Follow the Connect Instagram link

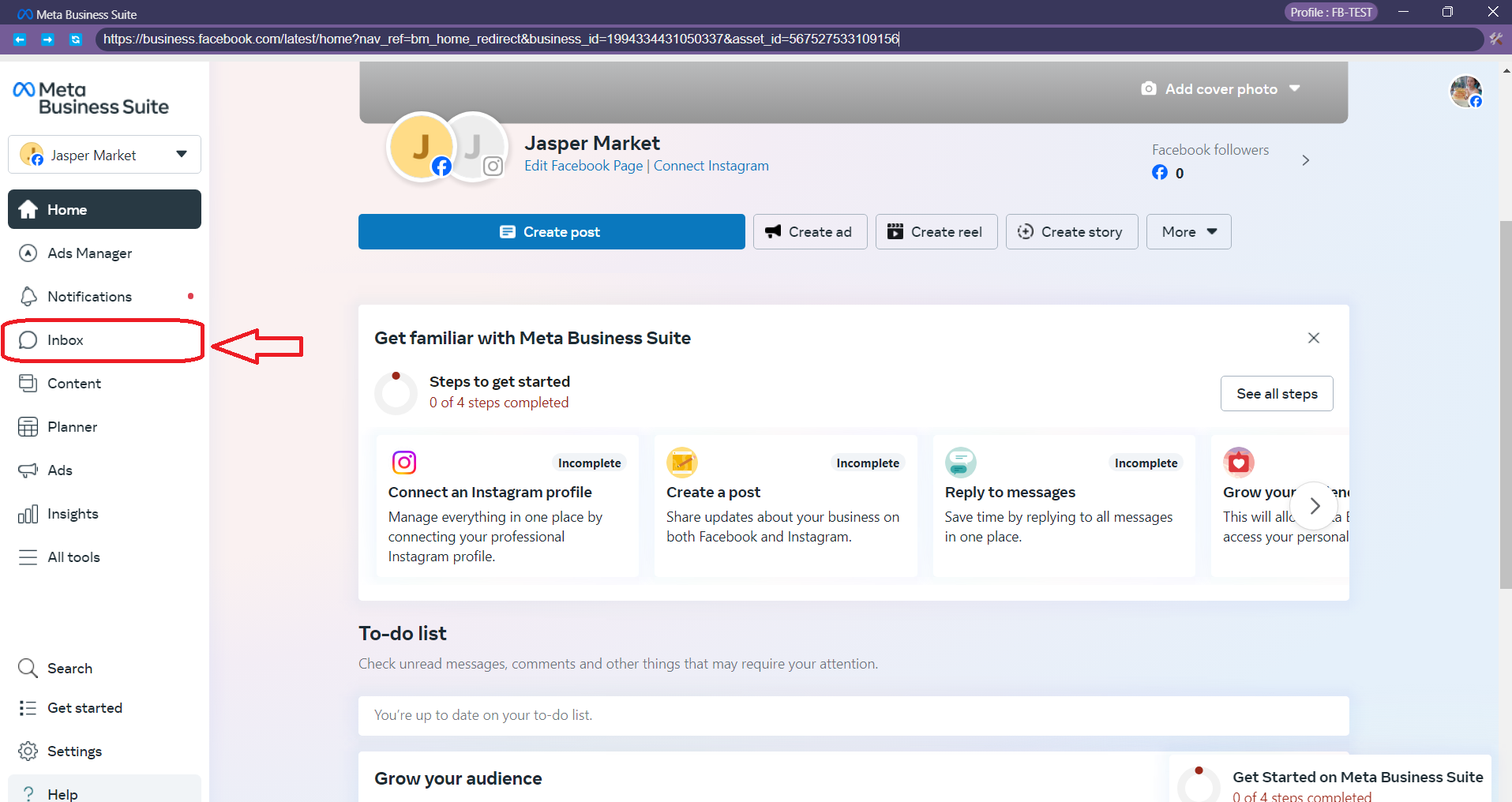[x=711, y=166]
